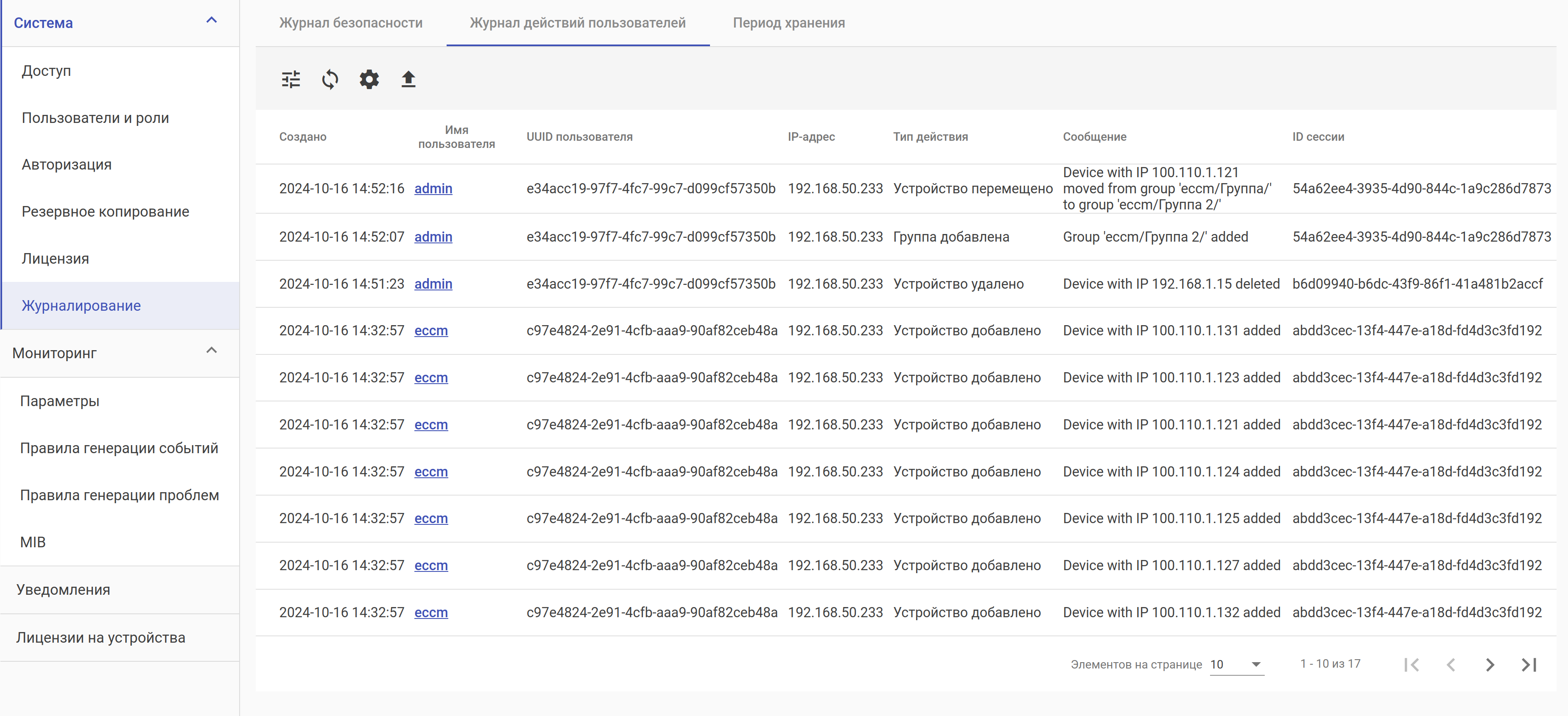Screen dimensions: 1568x716
Task: Select Правила генерации событий item
Action: point(119,449)
